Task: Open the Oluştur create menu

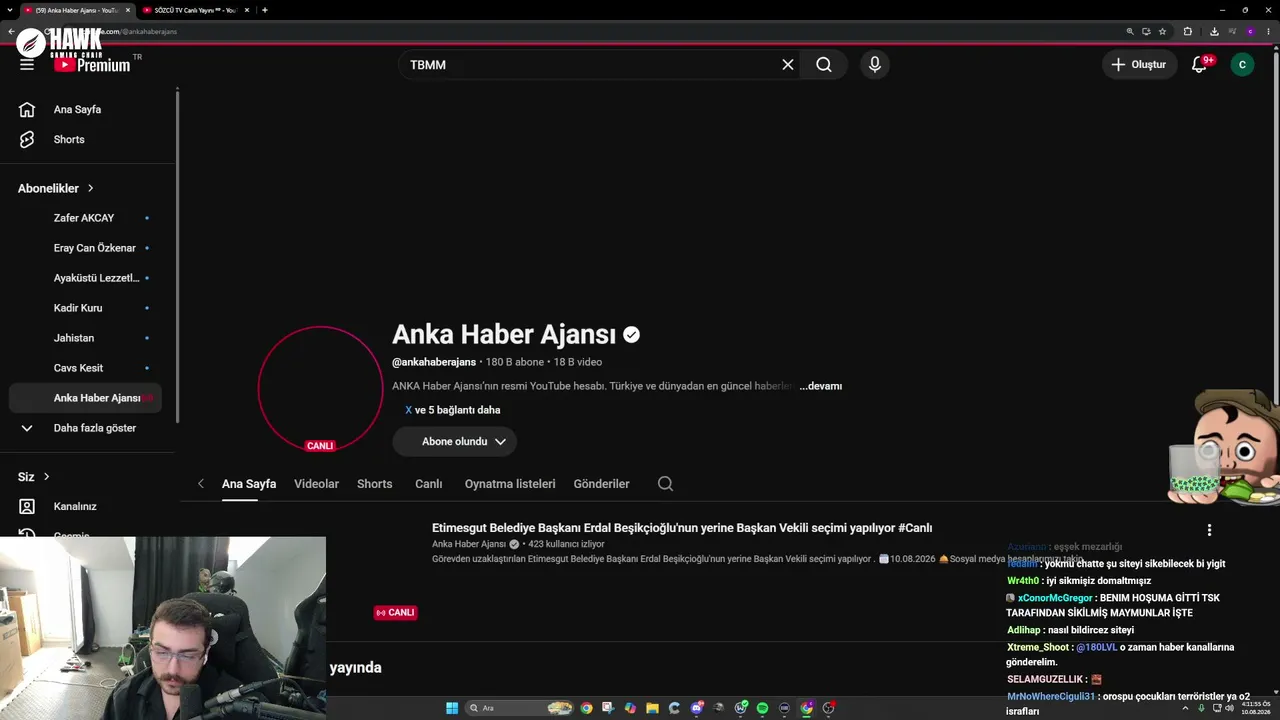Action: point(1139,64)
